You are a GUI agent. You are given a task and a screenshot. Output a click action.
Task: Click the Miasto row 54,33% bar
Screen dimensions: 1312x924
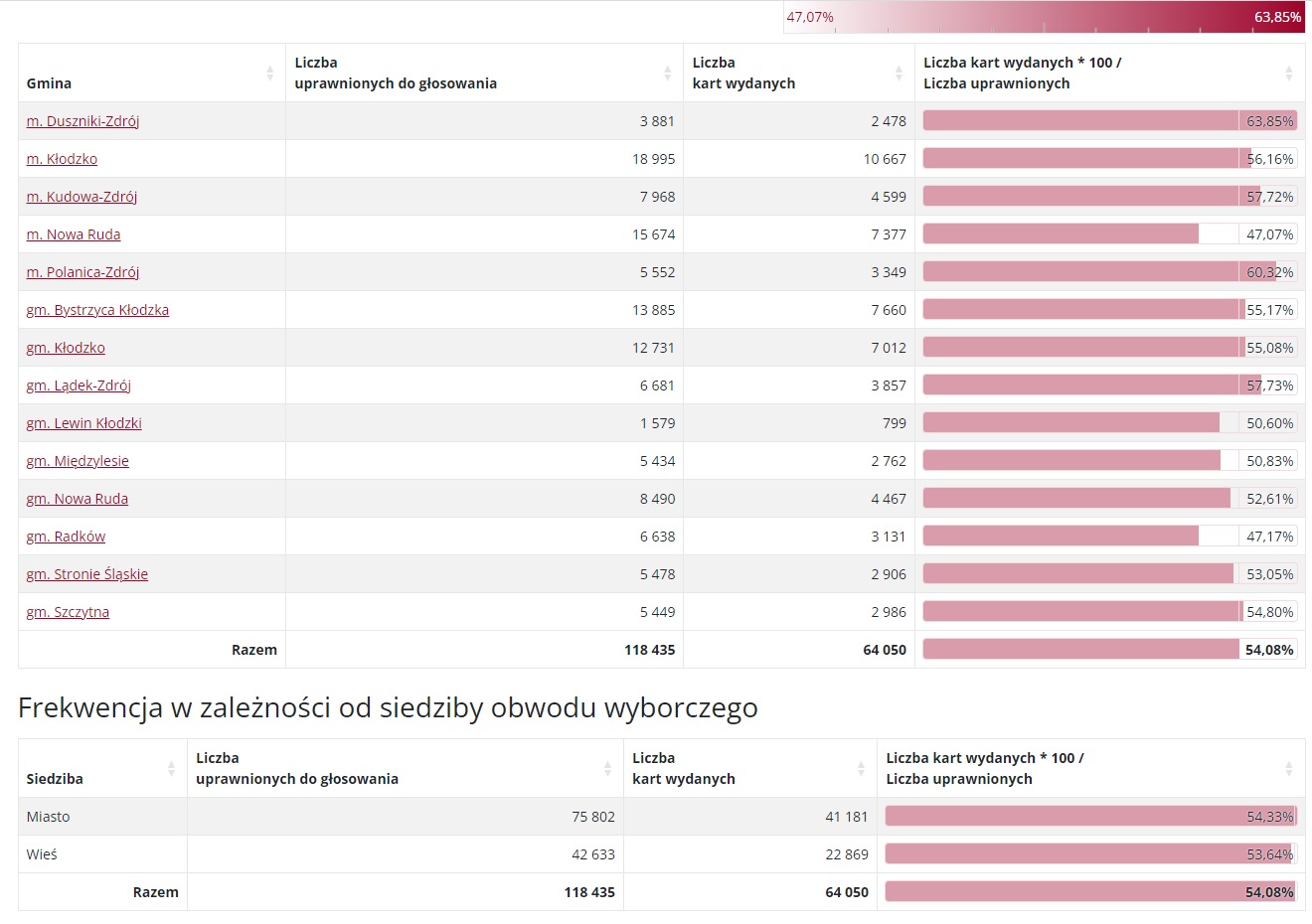tap(1090, 817)
